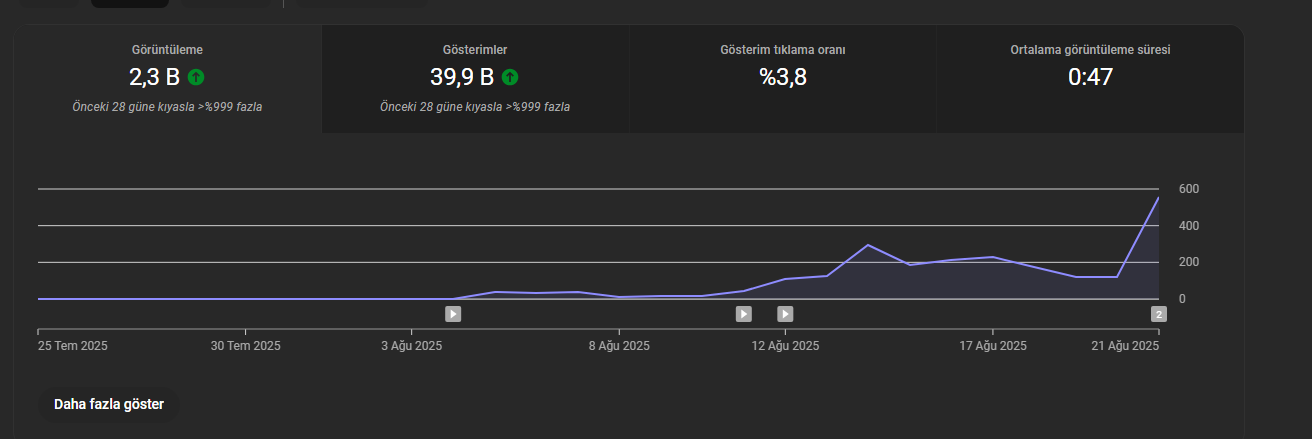Click the 25 Tem 2025 date label
Screen dimensions: 1312x439
tap(73, 346)
